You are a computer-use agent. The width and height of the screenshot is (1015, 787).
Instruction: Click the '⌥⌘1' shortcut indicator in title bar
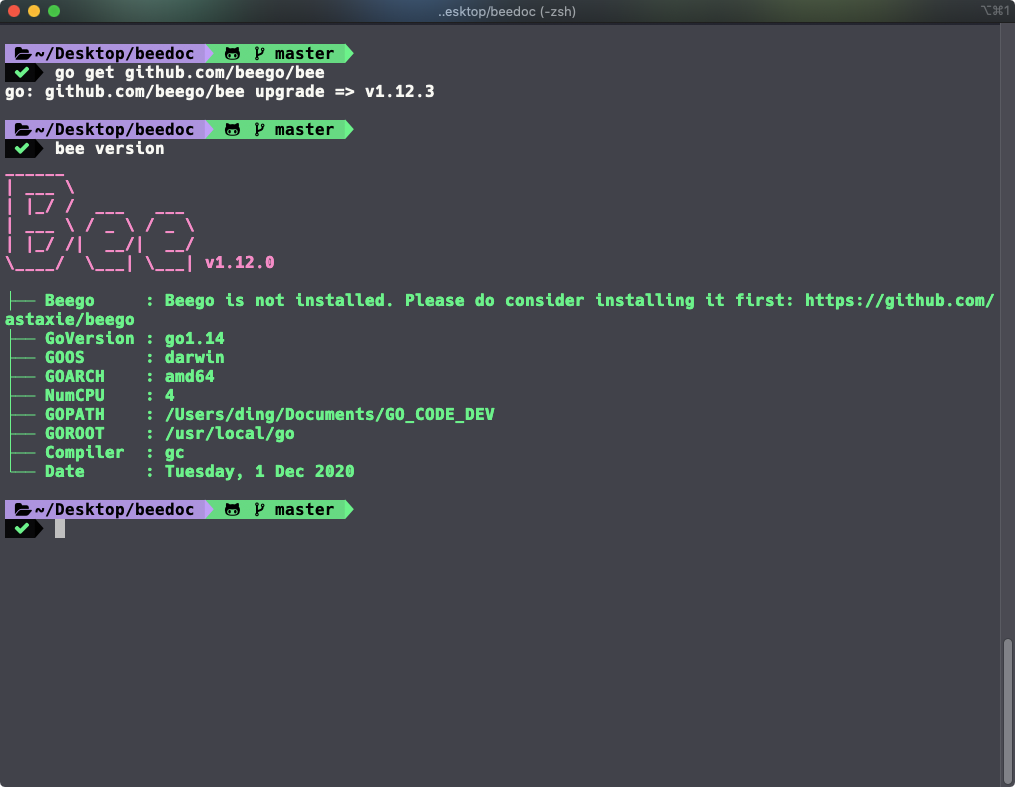point(995,10)
